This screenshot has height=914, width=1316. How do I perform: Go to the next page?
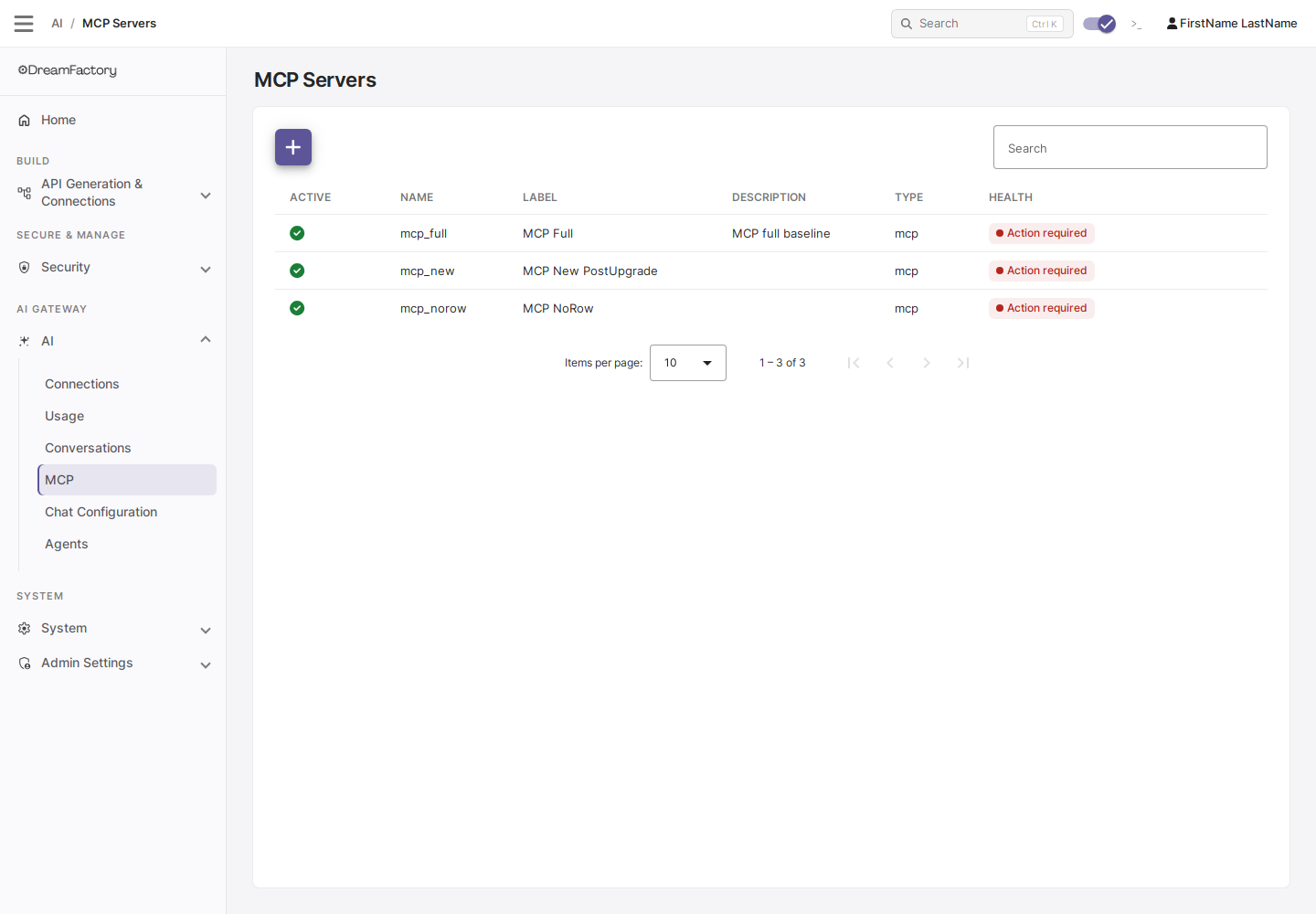[x=927, y=363]
